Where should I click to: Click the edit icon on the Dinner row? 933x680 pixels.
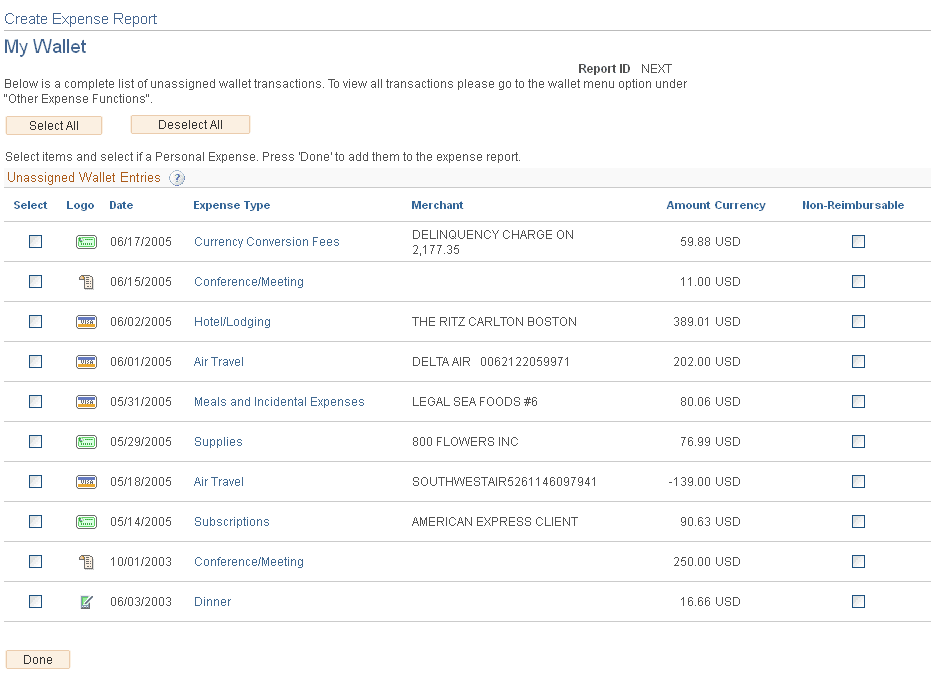click(86, 601)
